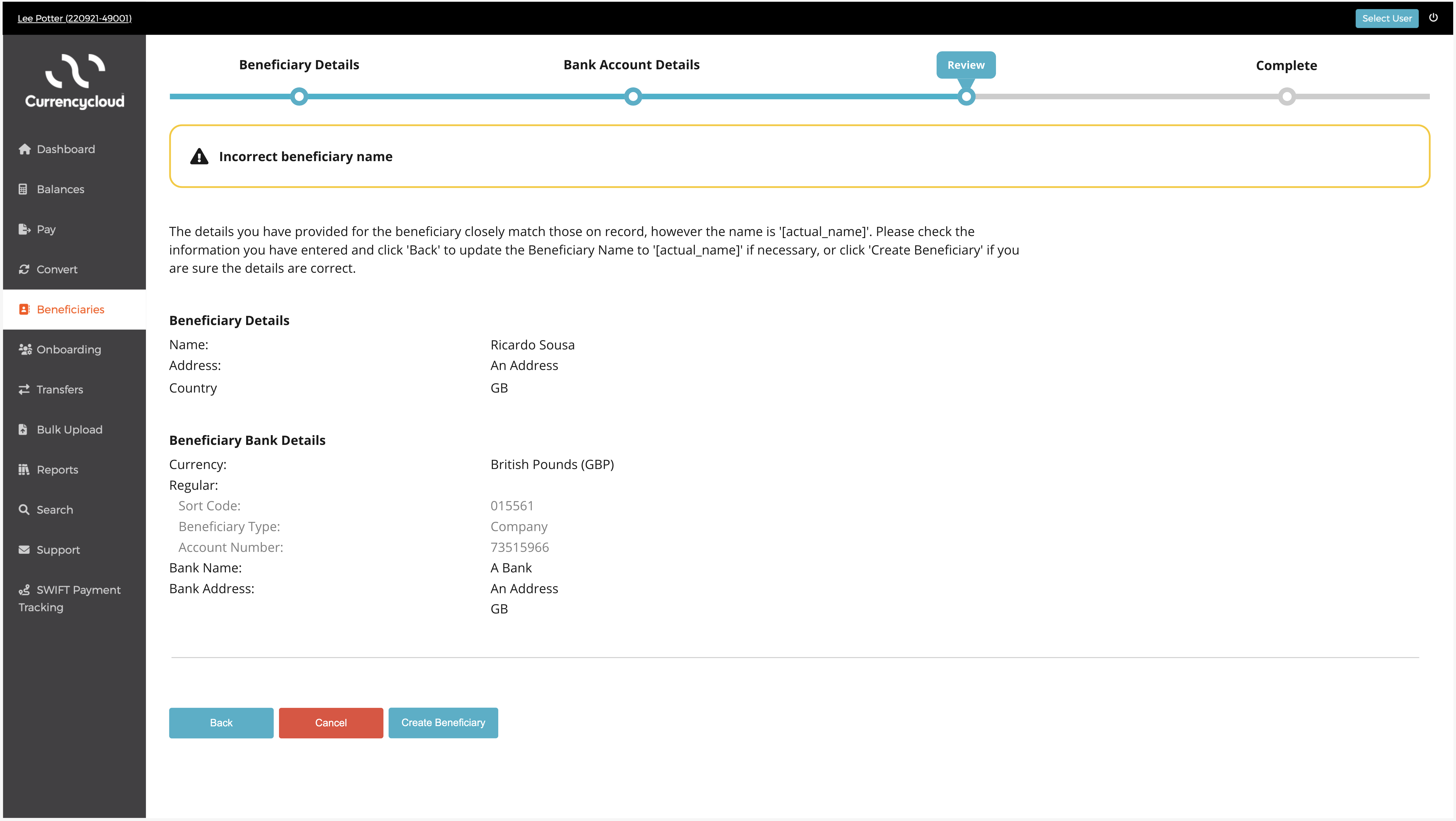Image resolution: width=1456 pixels, height=821 pixels.
Task: Click the 'Incorrect beneficiary name' alert text
Action: pos(306,157)
